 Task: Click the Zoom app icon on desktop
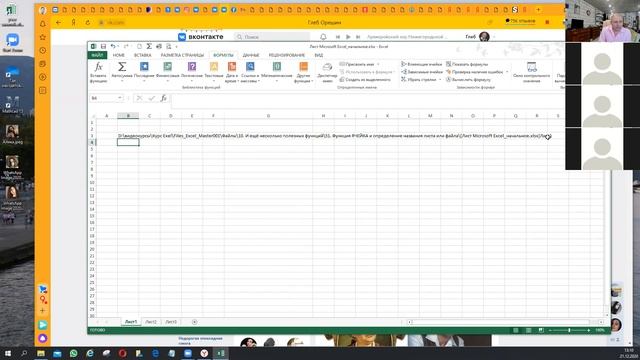[x=13, y=40]
